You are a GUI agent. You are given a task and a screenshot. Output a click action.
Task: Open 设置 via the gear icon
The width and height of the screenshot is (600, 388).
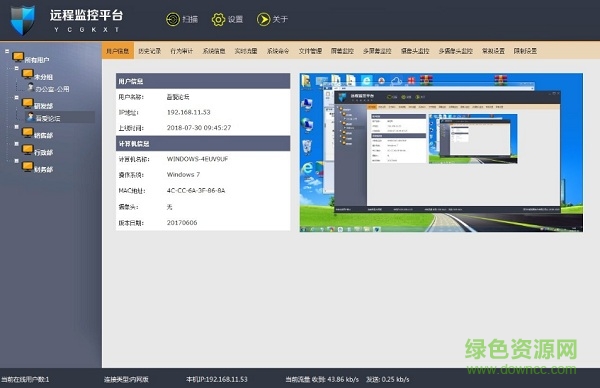(x=218, y=19)
